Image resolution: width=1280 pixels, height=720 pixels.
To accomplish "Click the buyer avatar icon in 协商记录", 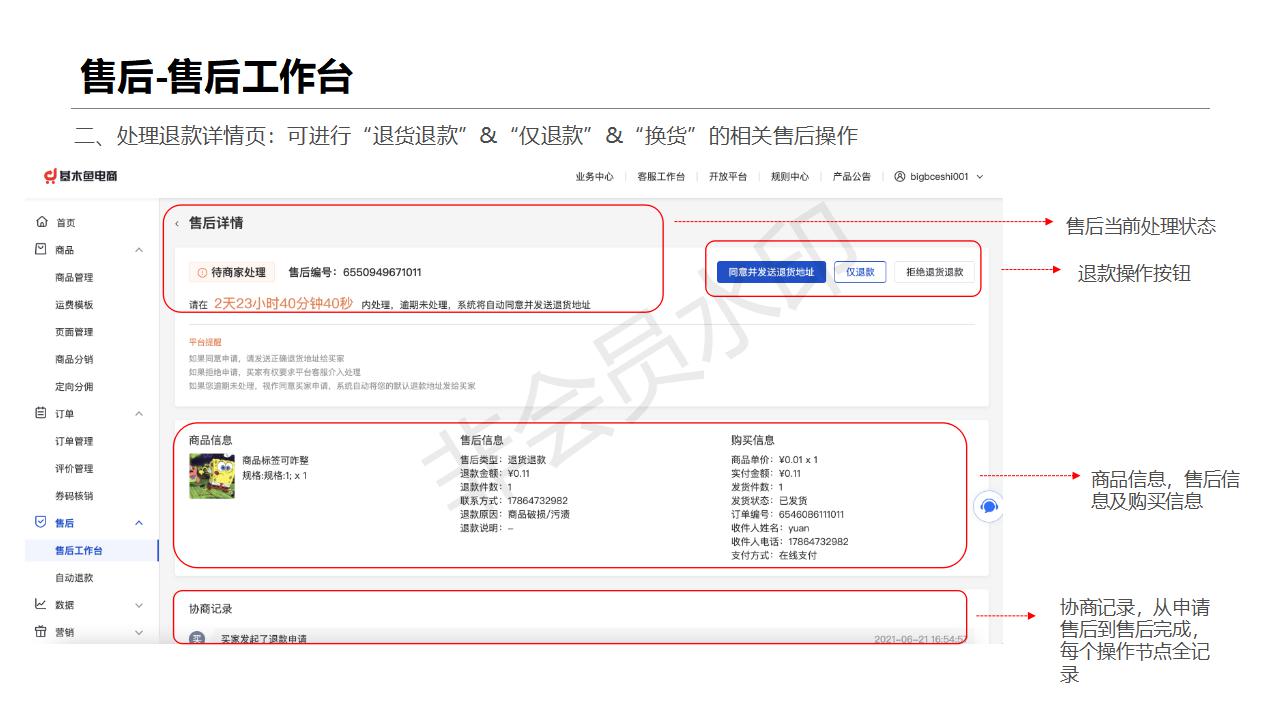I will tap(197, 638).
